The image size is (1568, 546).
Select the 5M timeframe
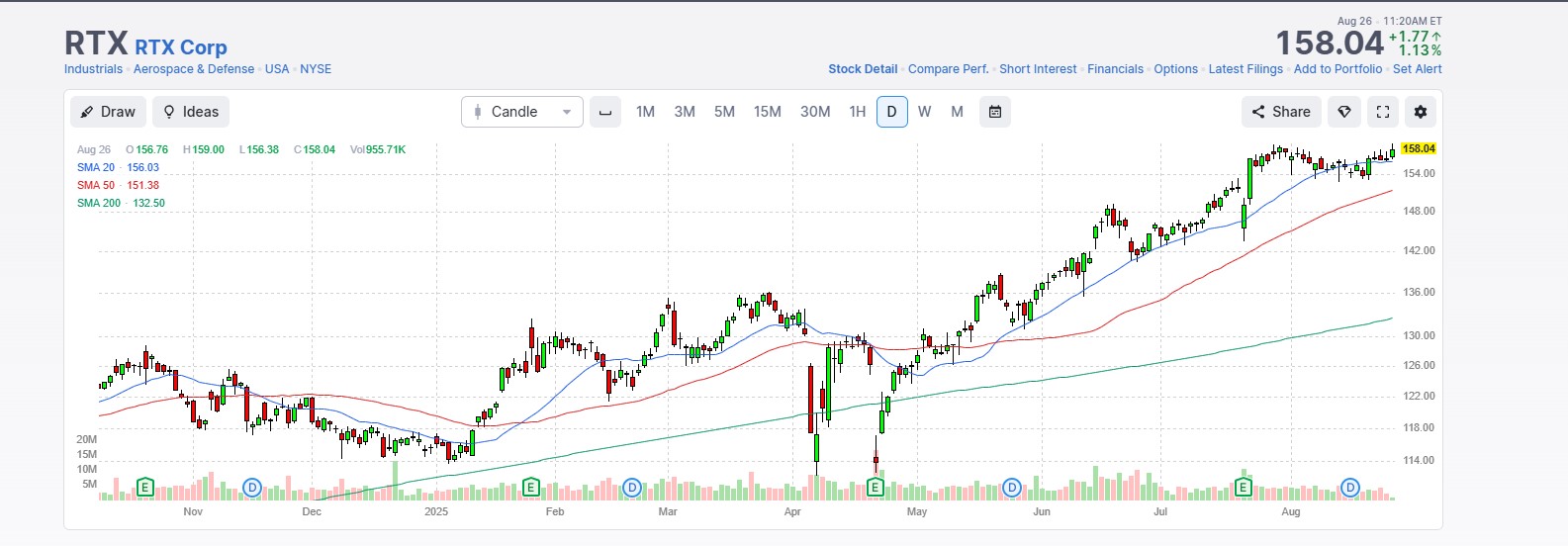(x=724, y=112)
